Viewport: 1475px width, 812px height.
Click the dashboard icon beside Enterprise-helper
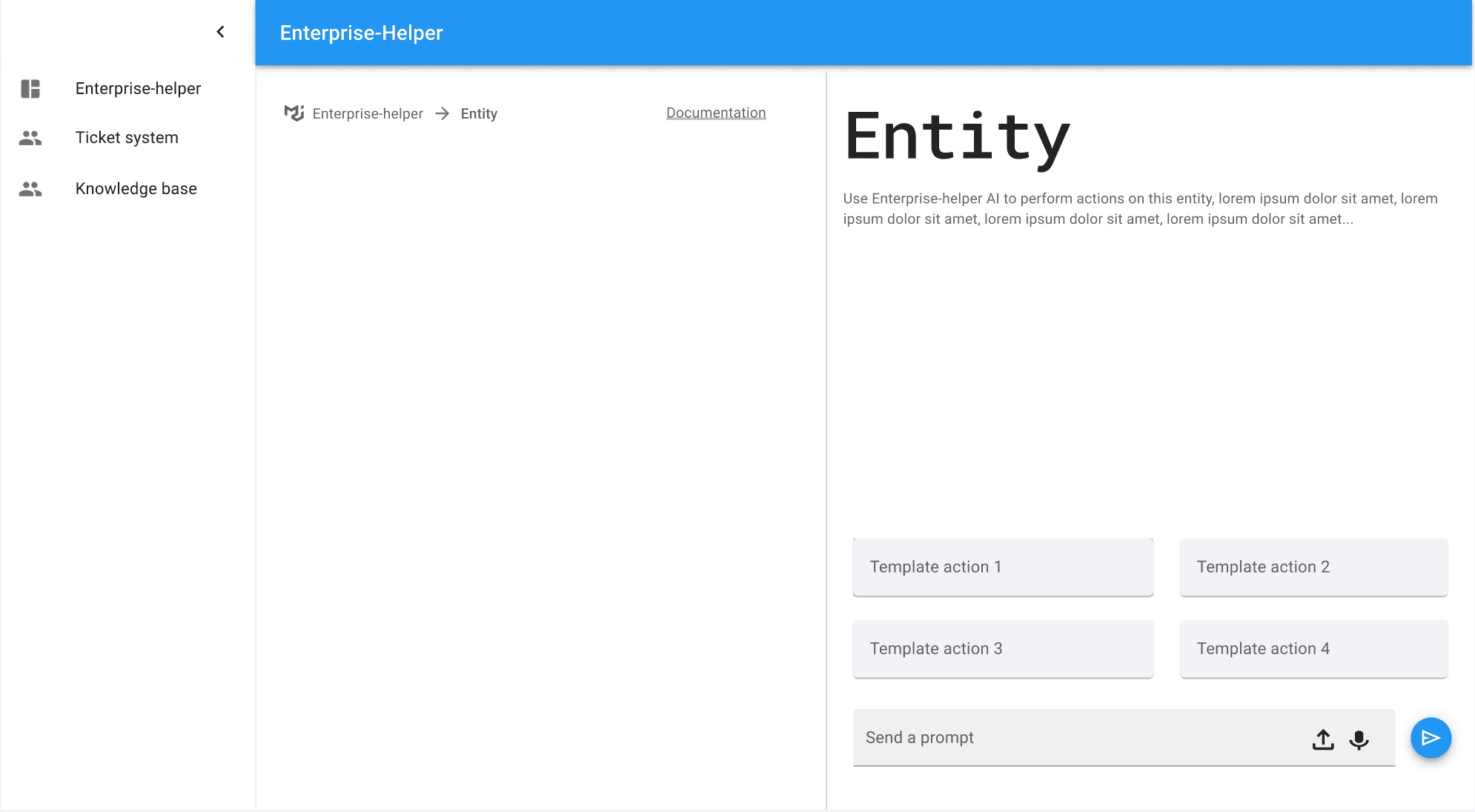pos(30,89)
